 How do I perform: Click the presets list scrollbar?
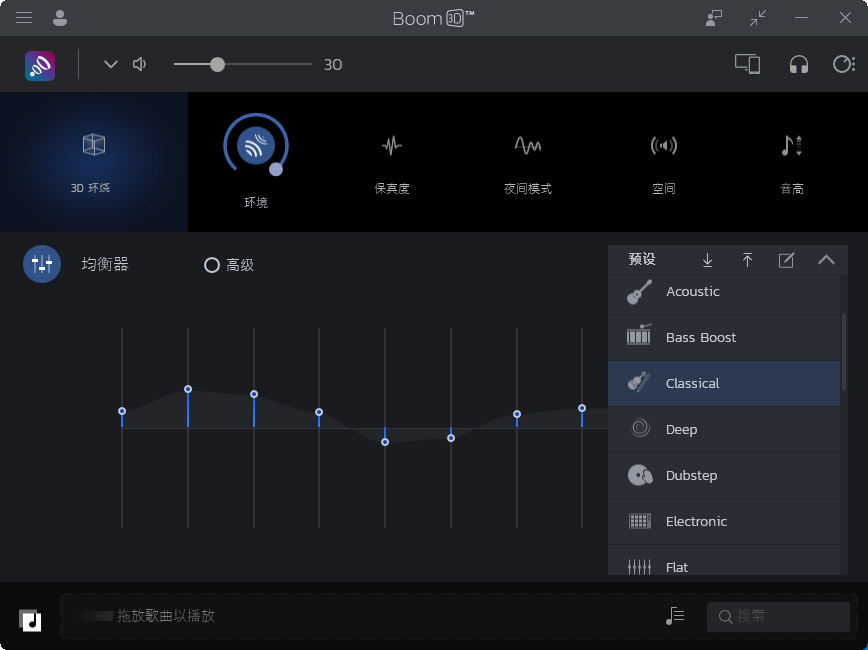tap(844, 352)
